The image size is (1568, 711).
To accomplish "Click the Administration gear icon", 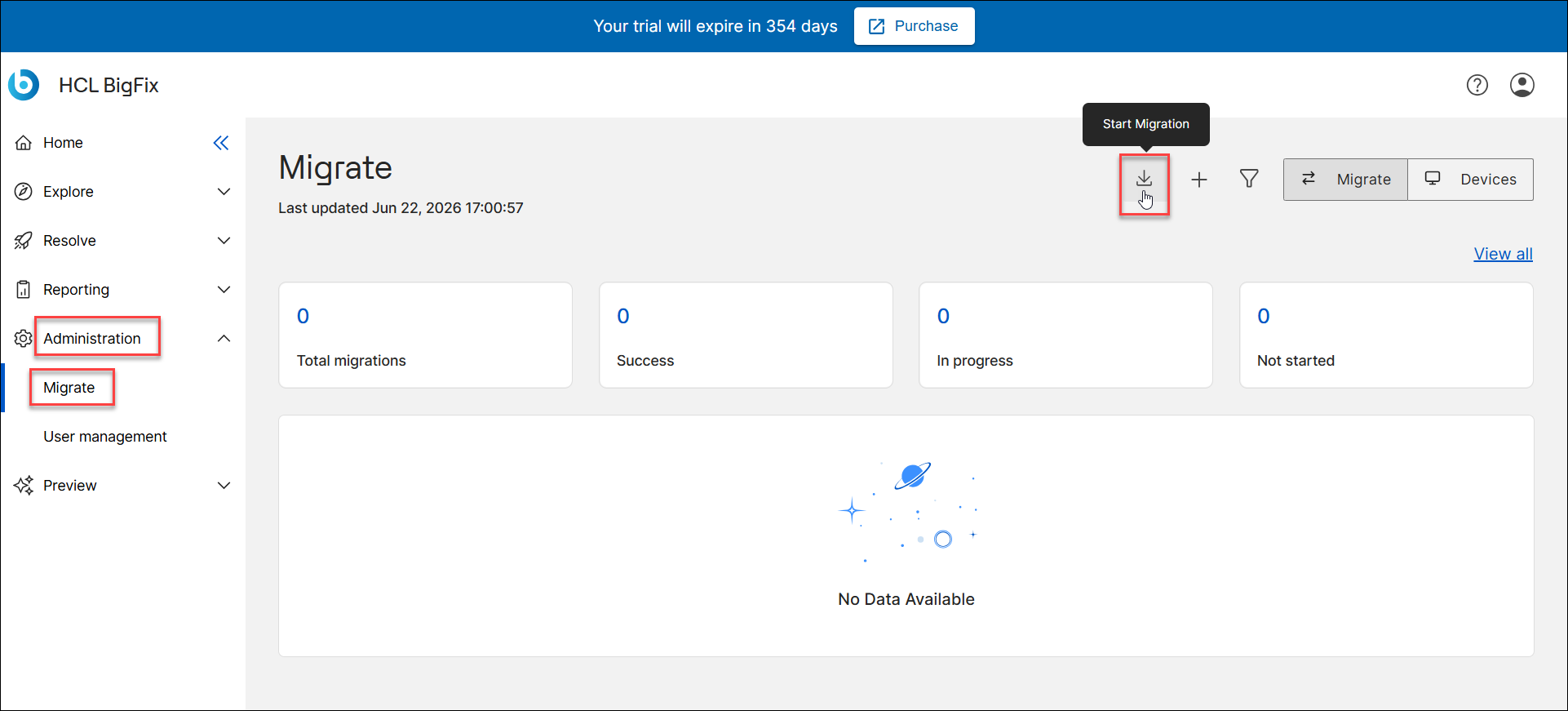I will [x=24, y=338].
